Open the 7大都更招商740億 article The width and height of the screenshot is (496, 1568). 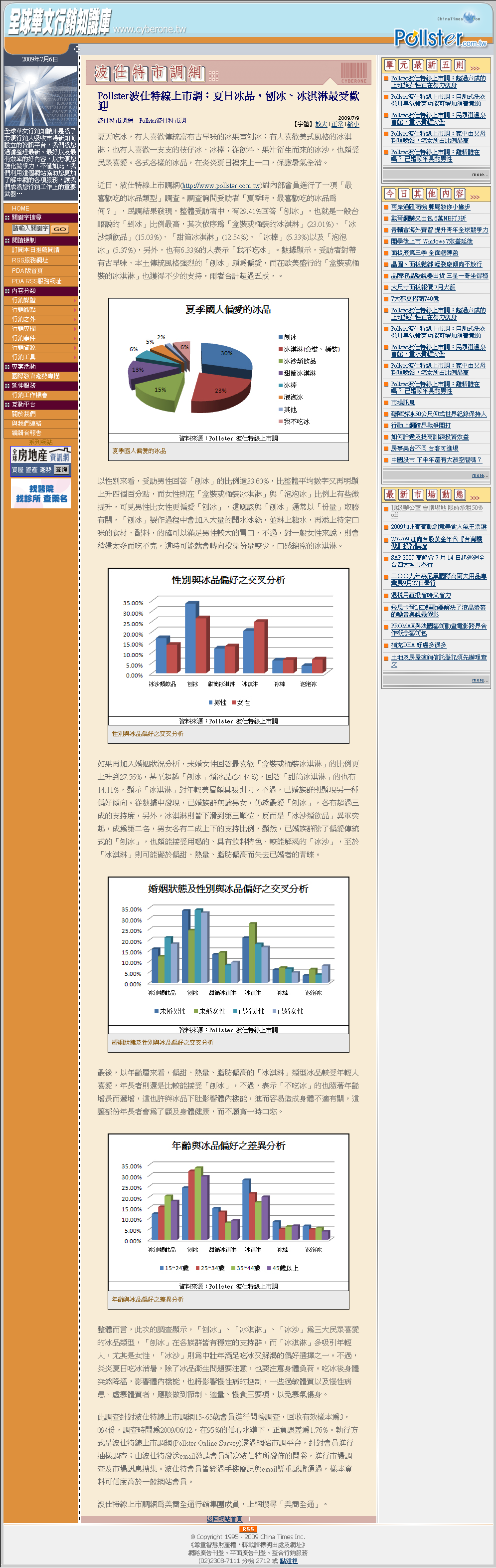(x=415, y=299)
